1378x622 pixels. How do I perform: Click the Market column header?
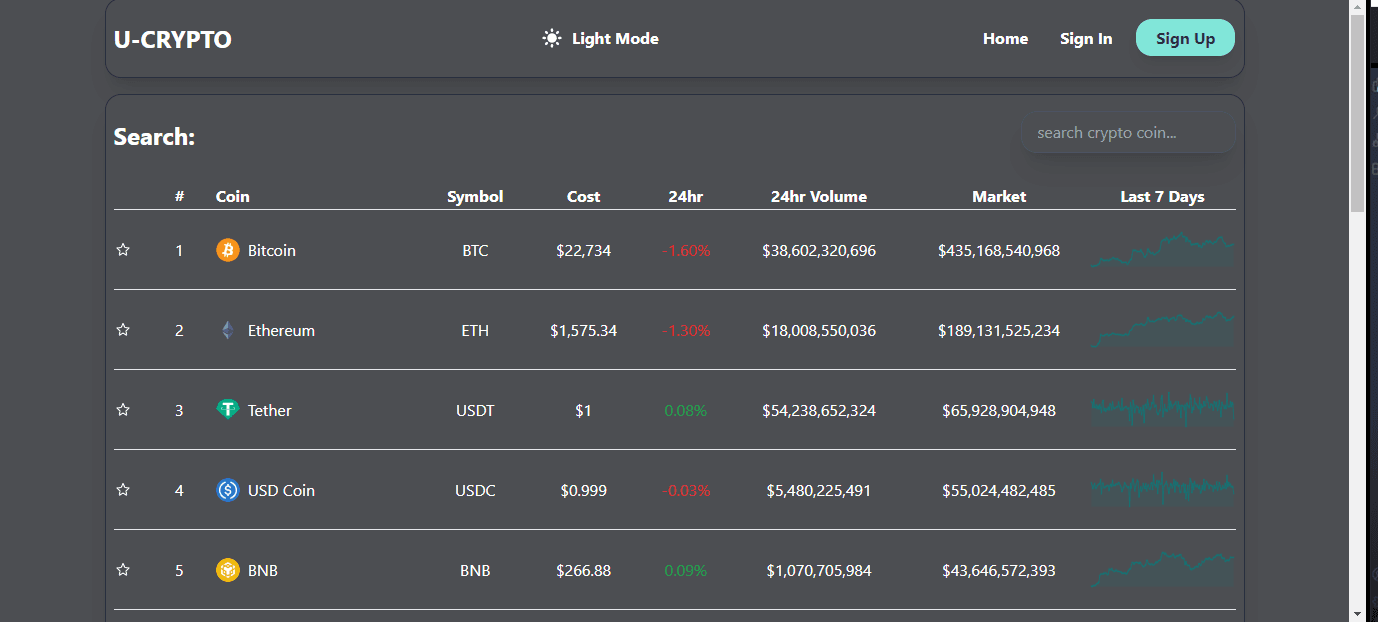point(999,196)
